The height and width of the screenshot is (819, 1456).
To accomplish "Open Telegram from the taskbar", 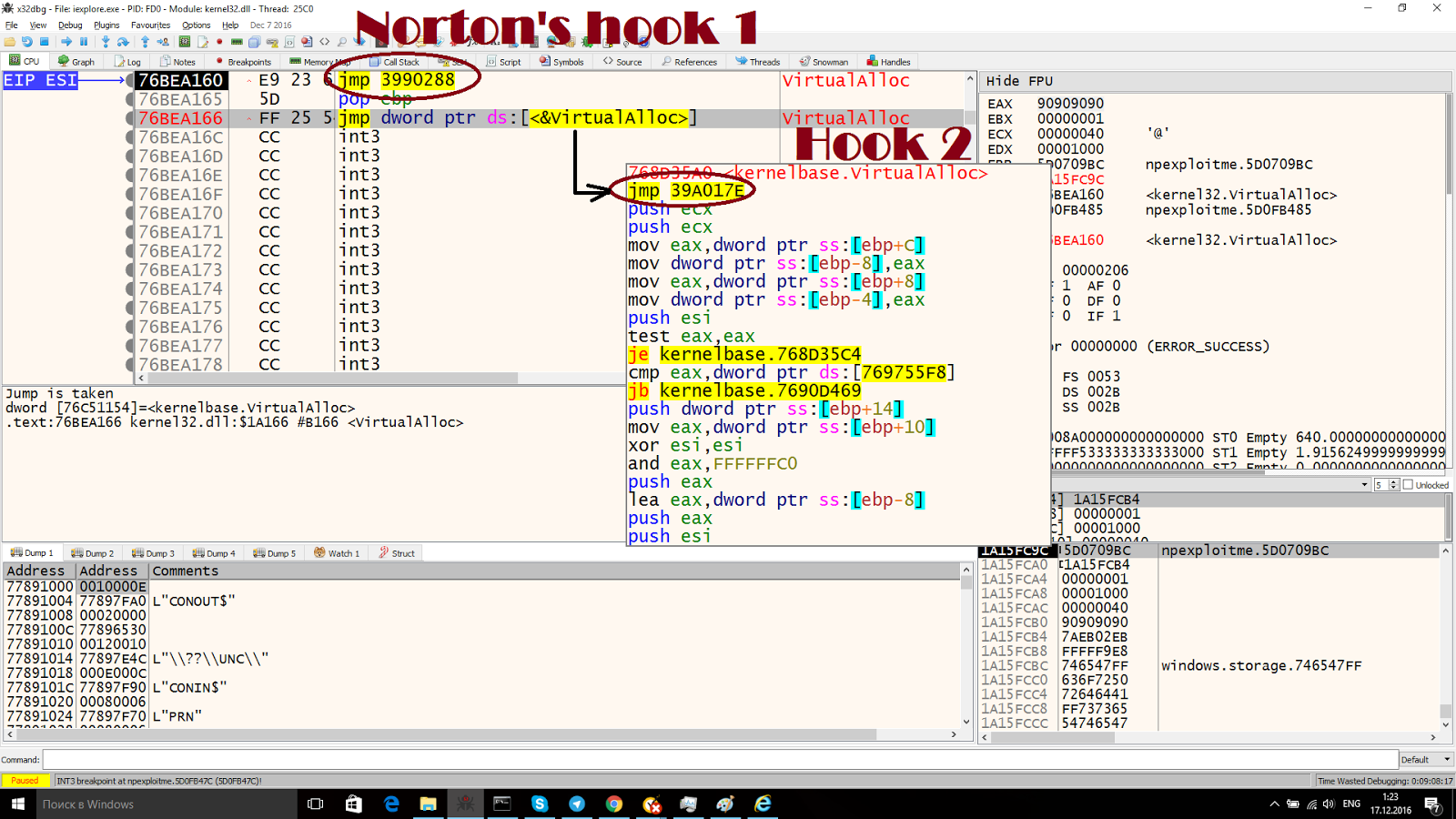I will tap(577, 804).
